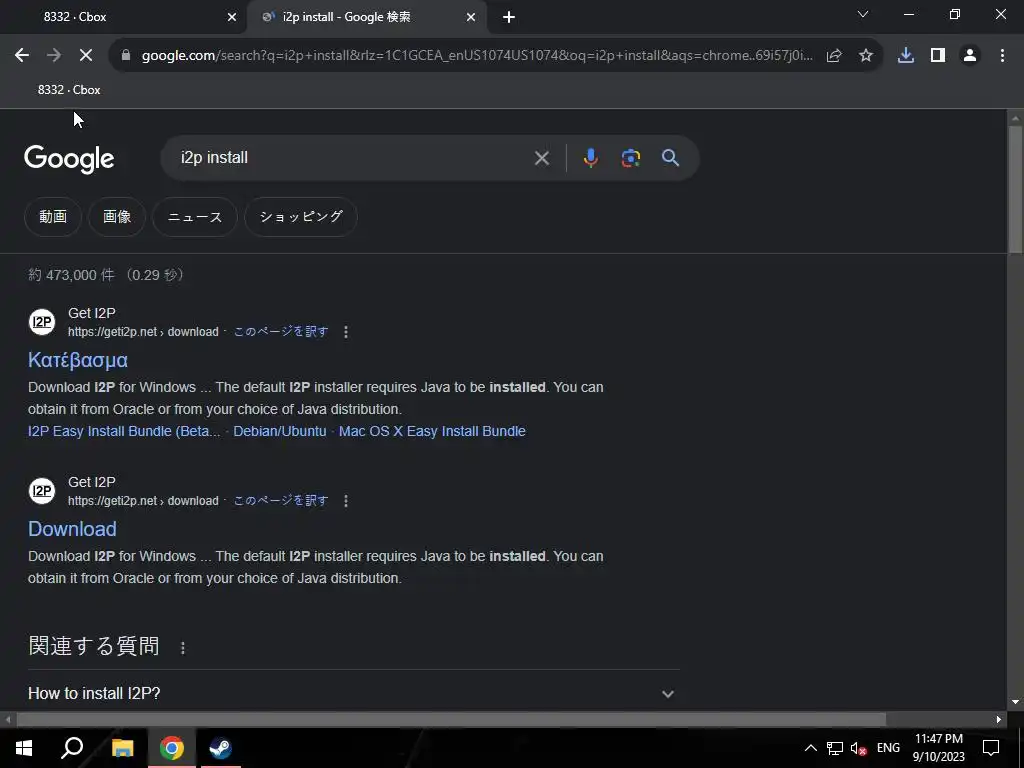Click the Chrome taskbar icon
1024x768 pixels.
point(172,748)
